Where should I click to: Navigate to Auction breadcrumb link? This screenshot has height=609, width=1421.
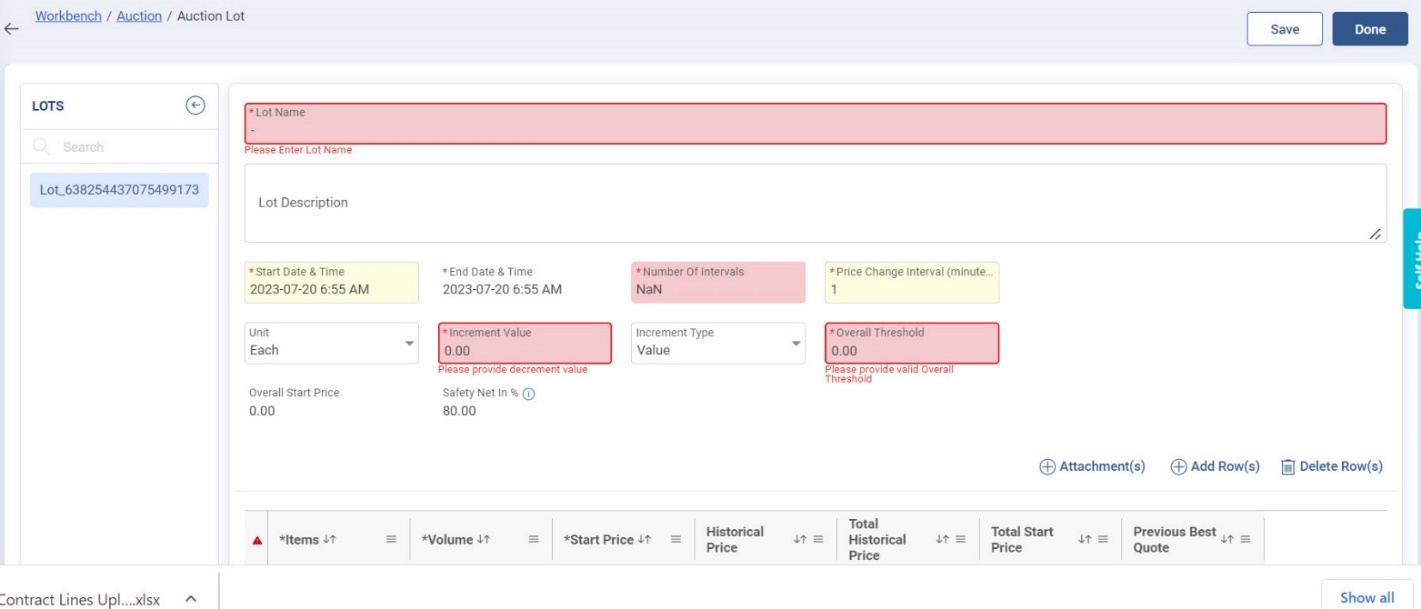tap(139, 16)
